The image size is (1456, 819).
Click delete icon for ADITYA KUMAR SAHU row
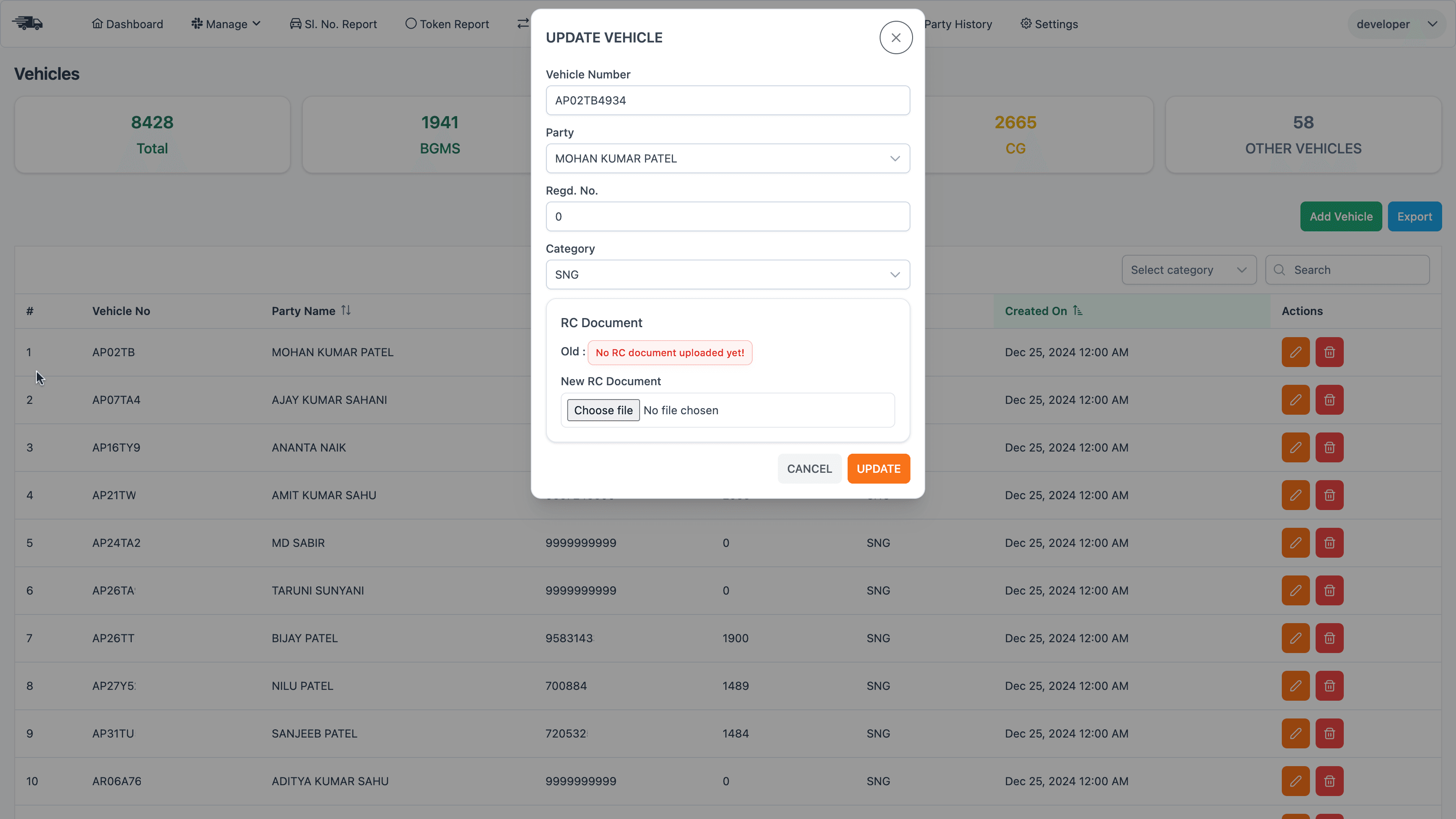pos(1329,781)
